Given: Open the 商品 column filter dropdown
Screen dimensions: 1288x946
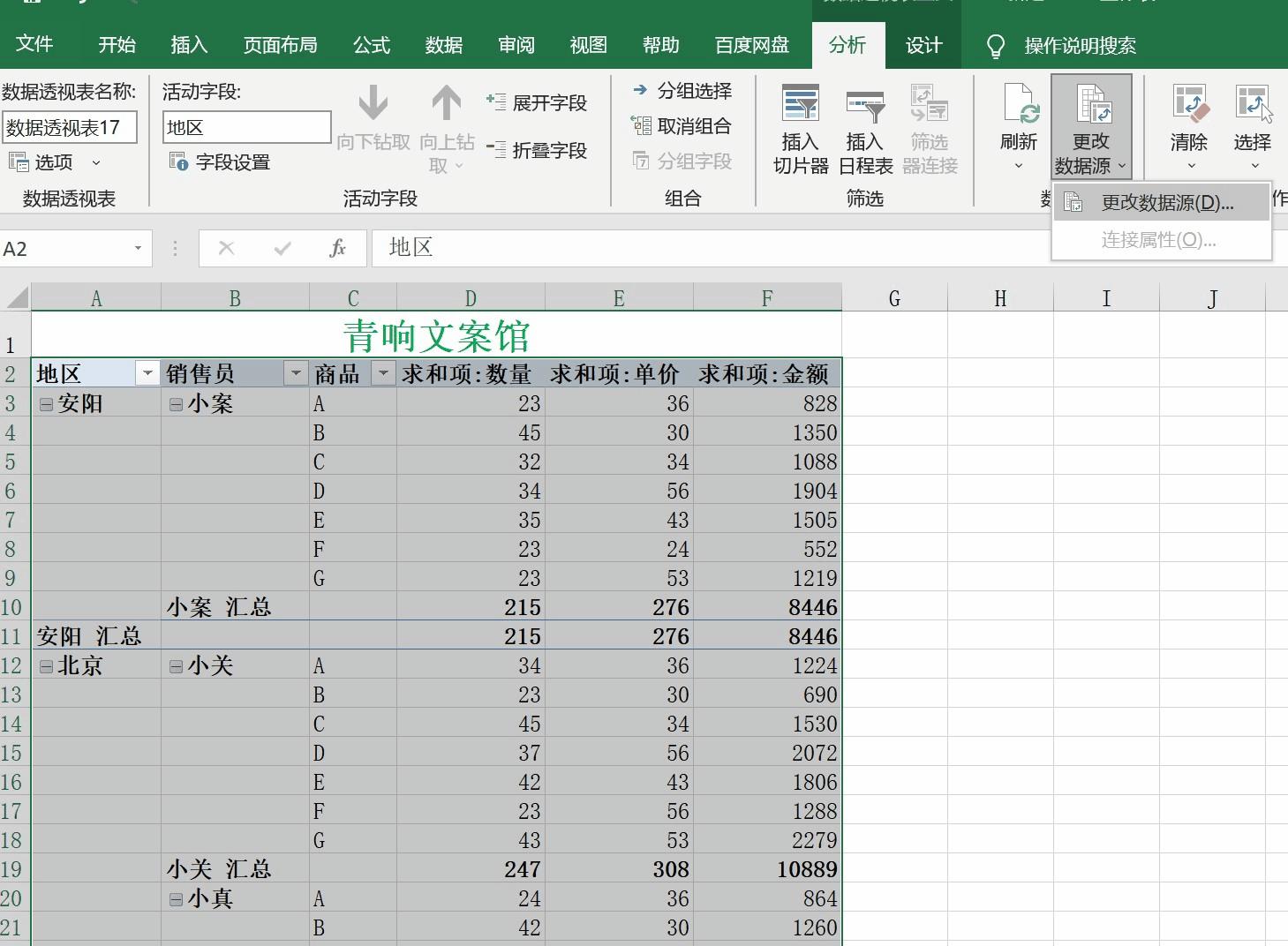Looking at the screenshot, I should (x=383, y=373).
